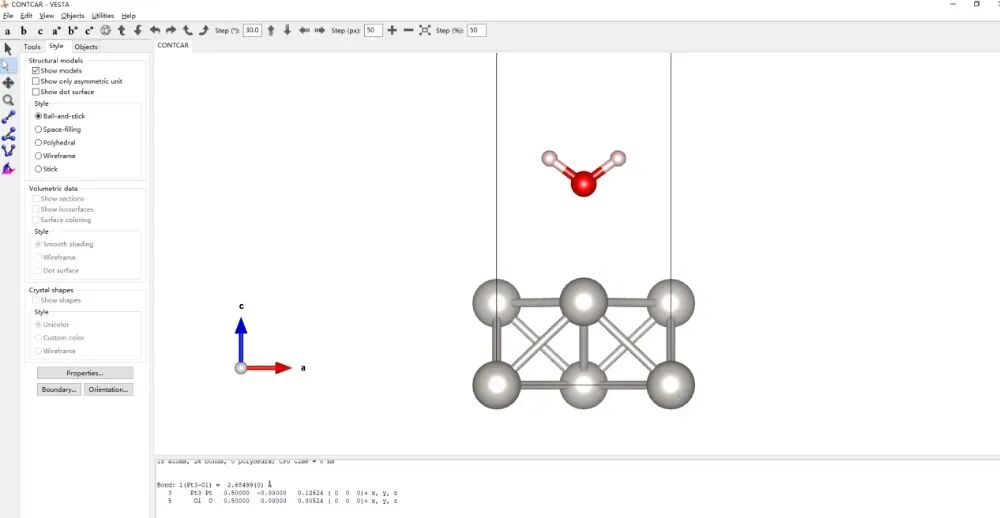Choose the Polyhedral style radio button

click(x=39, y=143)
